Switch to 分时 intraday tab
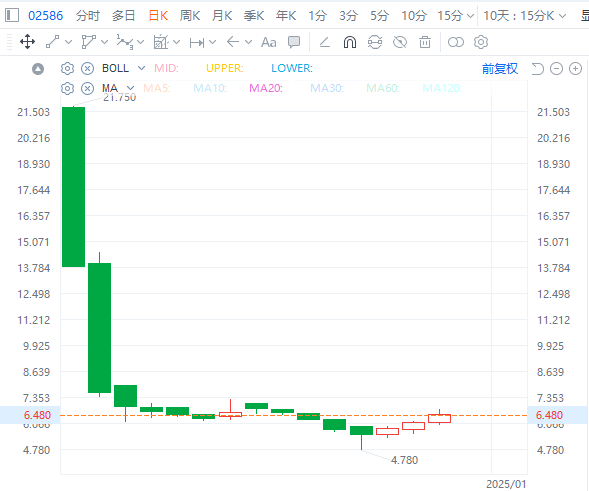 (x=88, y=15)
